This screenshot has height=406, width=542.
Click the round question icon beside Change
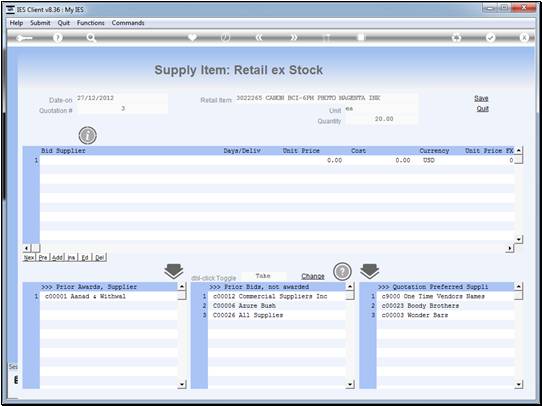342,272
